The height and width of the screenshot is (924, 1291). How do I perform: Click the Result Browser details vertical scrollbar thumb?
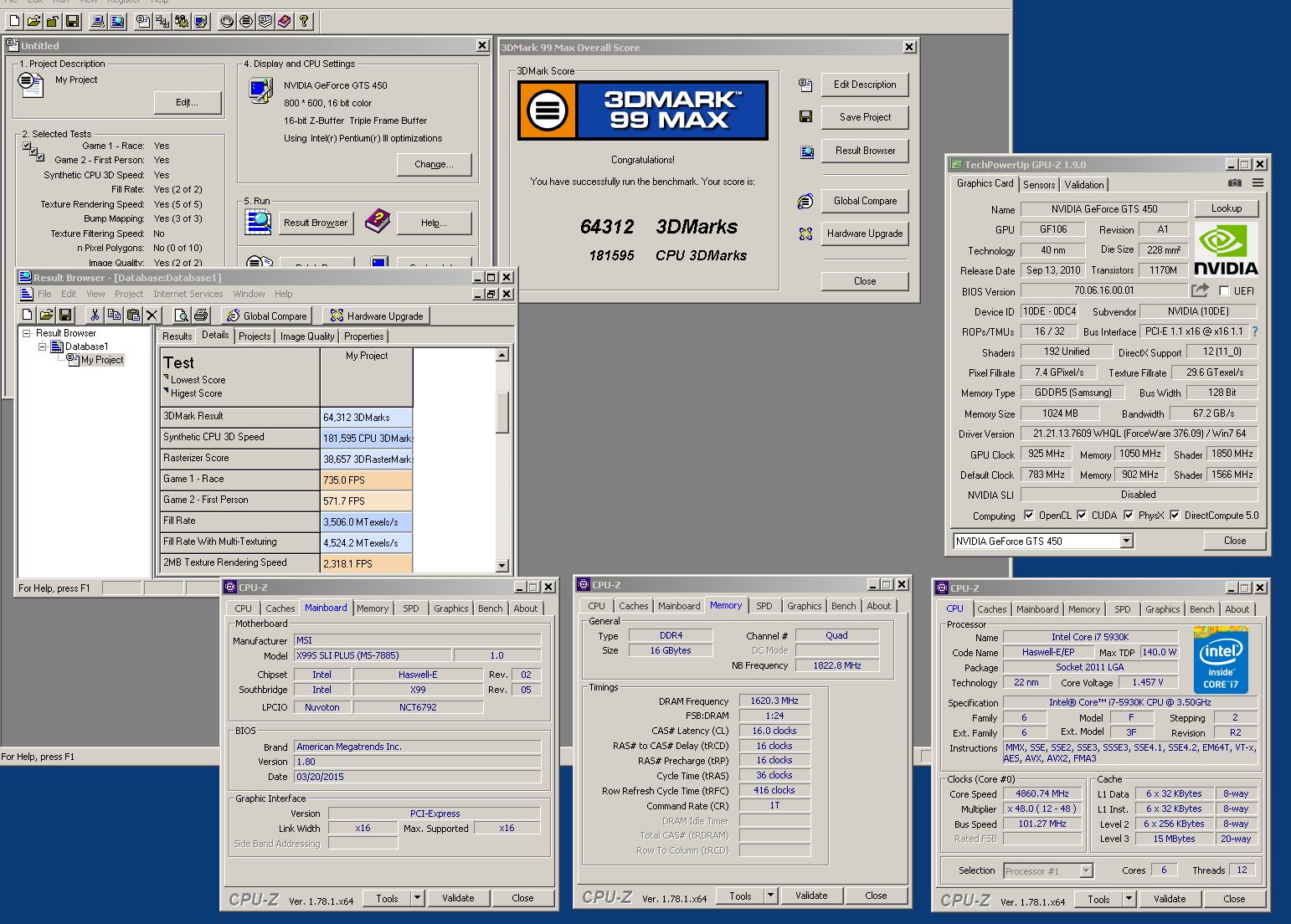coord(502,412)
